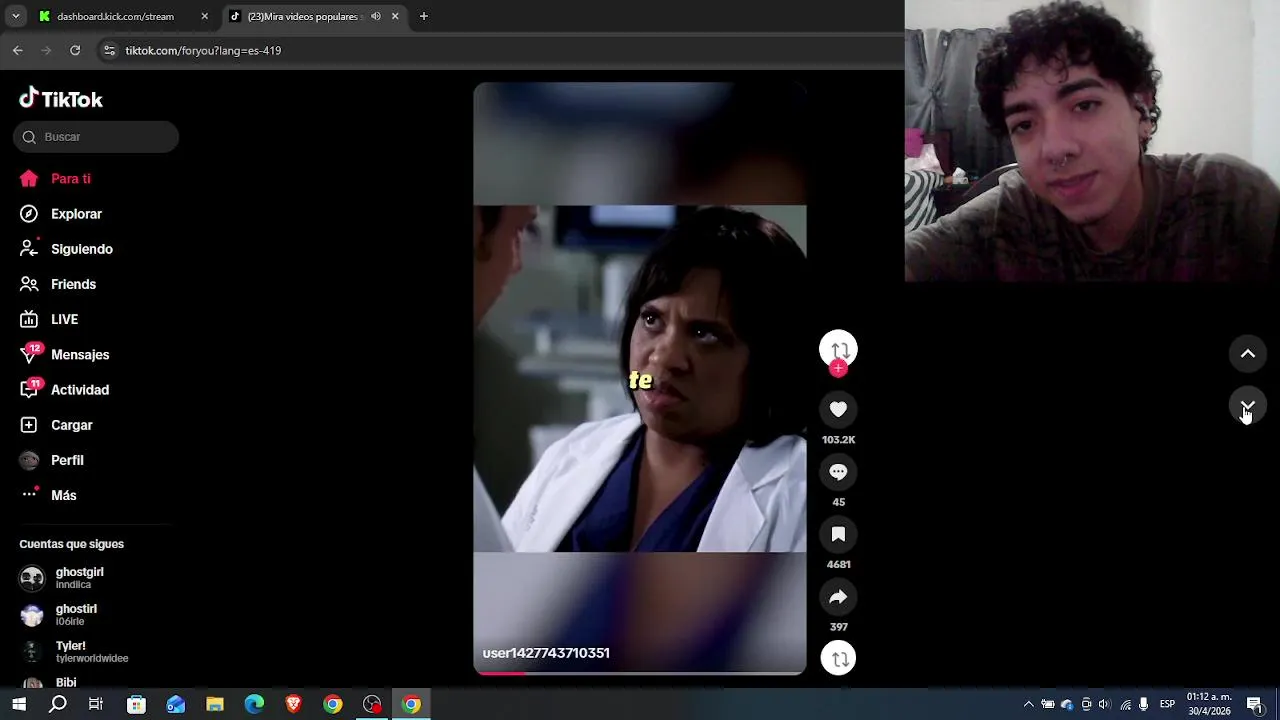Go to Siguiendo feed
This screenshot has width=1280, height=720.
[x=66, y=249]
